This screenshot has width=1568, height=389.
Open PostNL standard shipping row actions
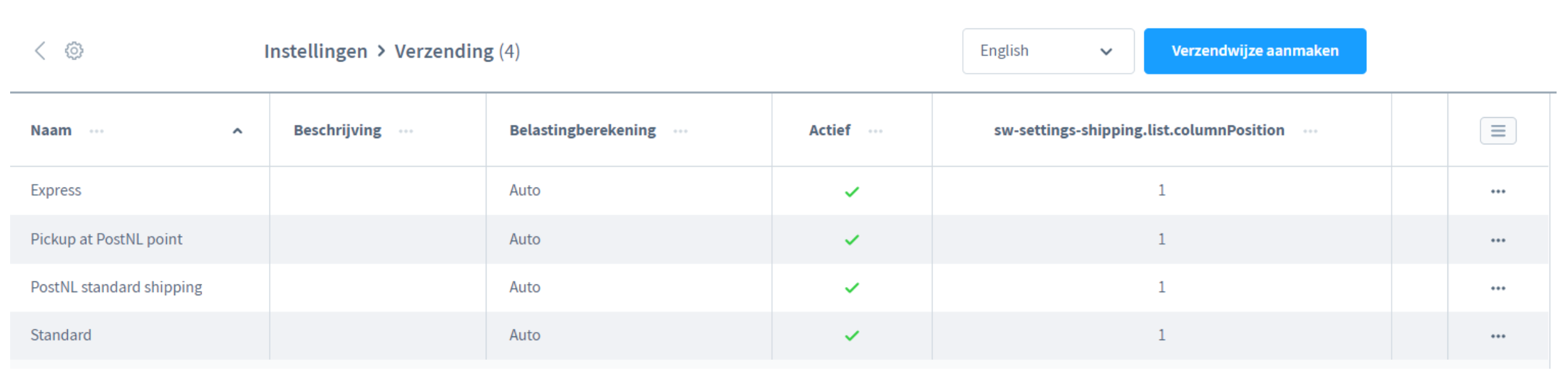(1498, 288)
